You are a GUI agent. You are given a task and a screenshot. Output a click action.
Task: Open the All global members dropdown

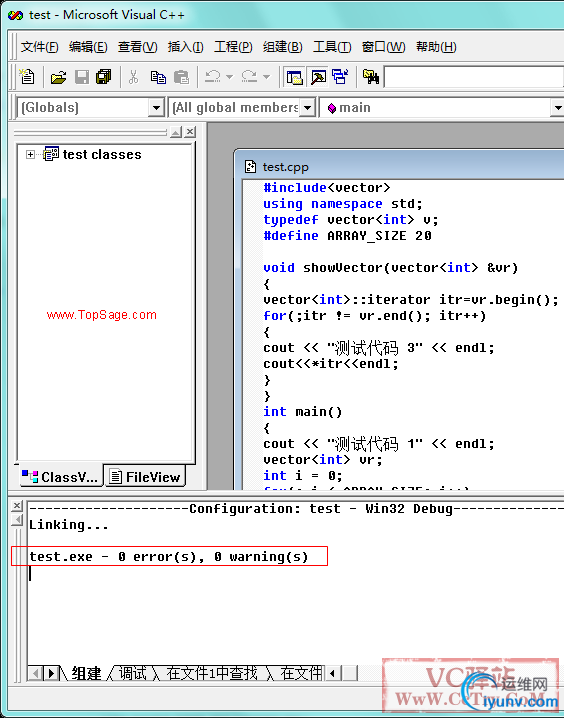click(308, 108)
